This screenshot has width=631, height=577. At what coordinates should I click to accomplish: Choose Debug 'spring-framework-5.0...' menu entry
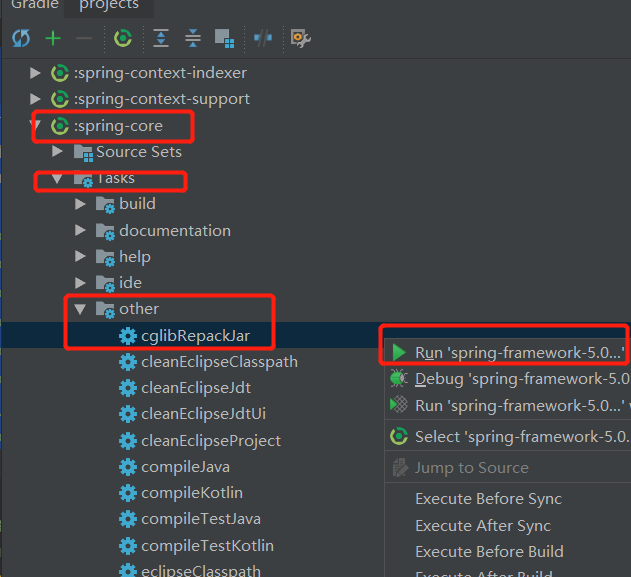tap(508, 379)
